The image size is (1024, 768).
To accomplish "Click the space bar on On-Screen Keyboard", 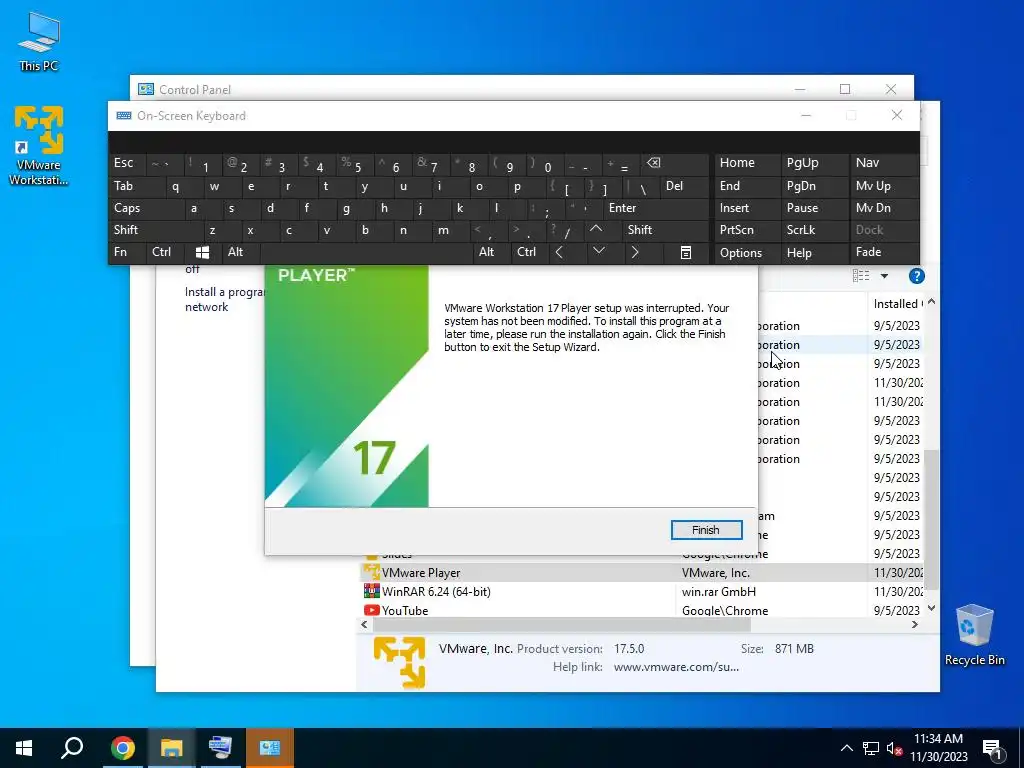I will pyautogui.click(x=366, y=253).
